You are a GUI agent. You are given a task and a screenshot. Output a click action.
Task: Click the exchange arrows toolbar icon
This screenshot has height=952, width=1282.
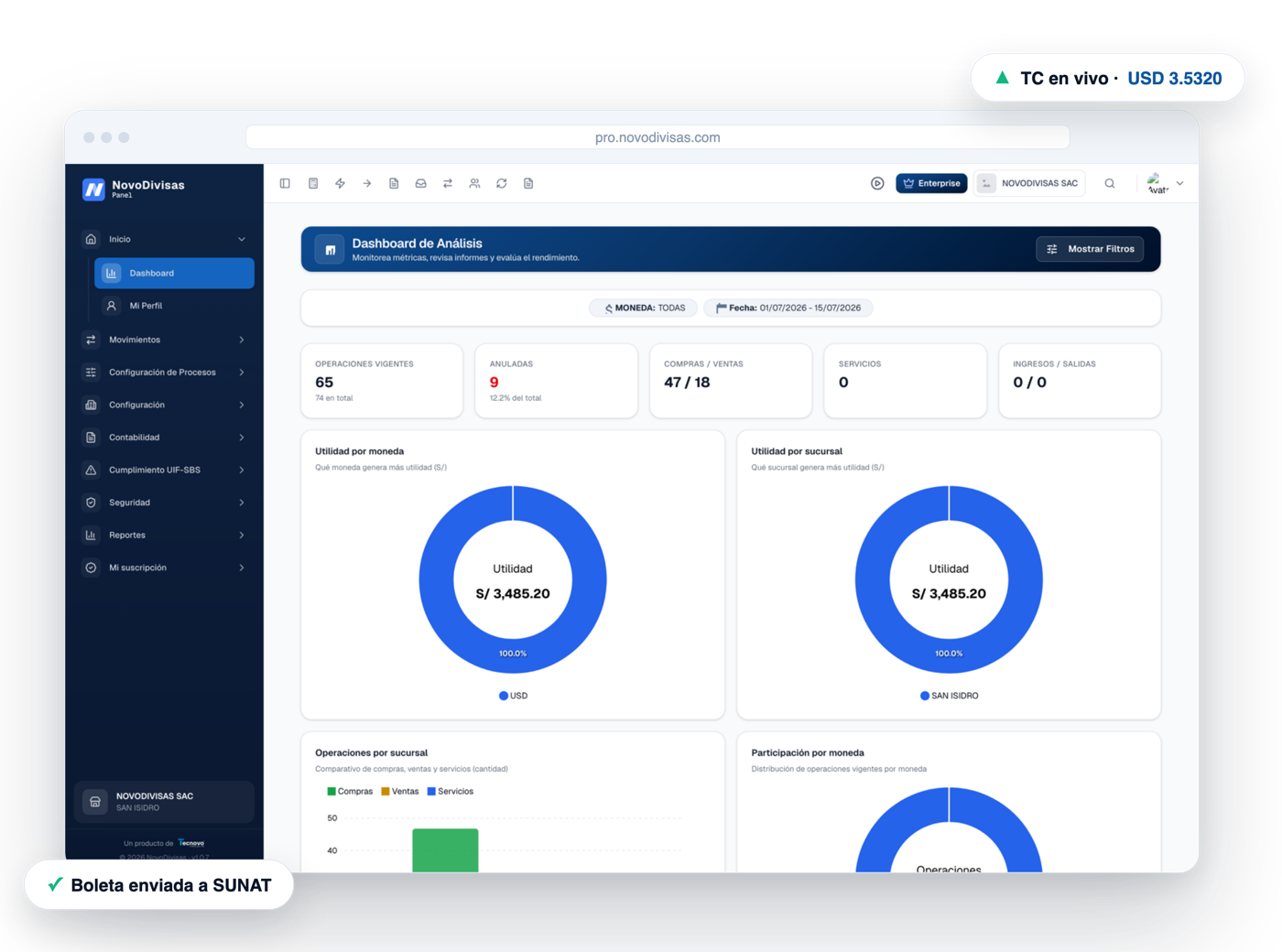pos(448,183)
